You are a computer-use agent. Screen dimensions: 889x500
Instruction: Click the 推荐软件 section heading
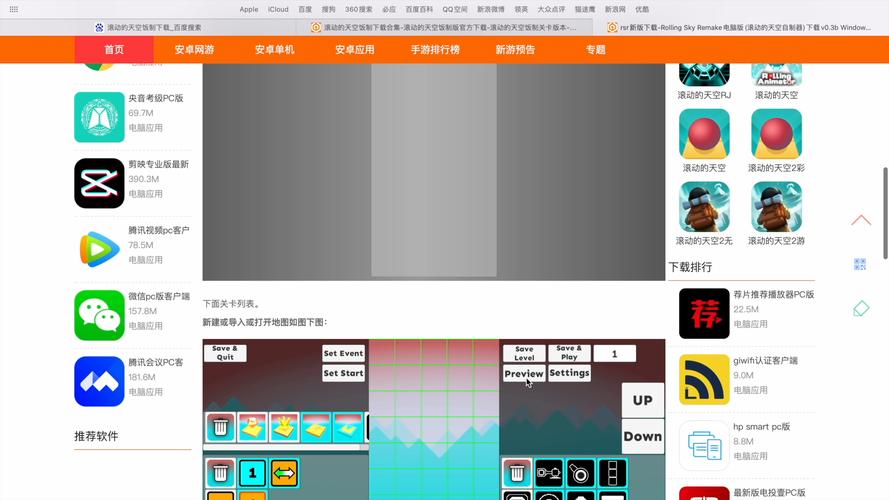pos(96,436)
